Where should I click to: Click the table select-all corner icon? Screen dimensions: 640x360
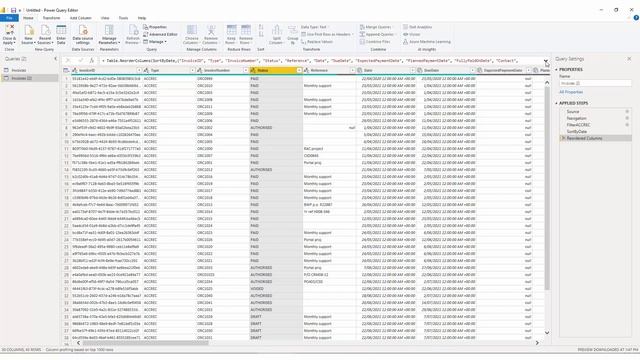tap(66, 70)
